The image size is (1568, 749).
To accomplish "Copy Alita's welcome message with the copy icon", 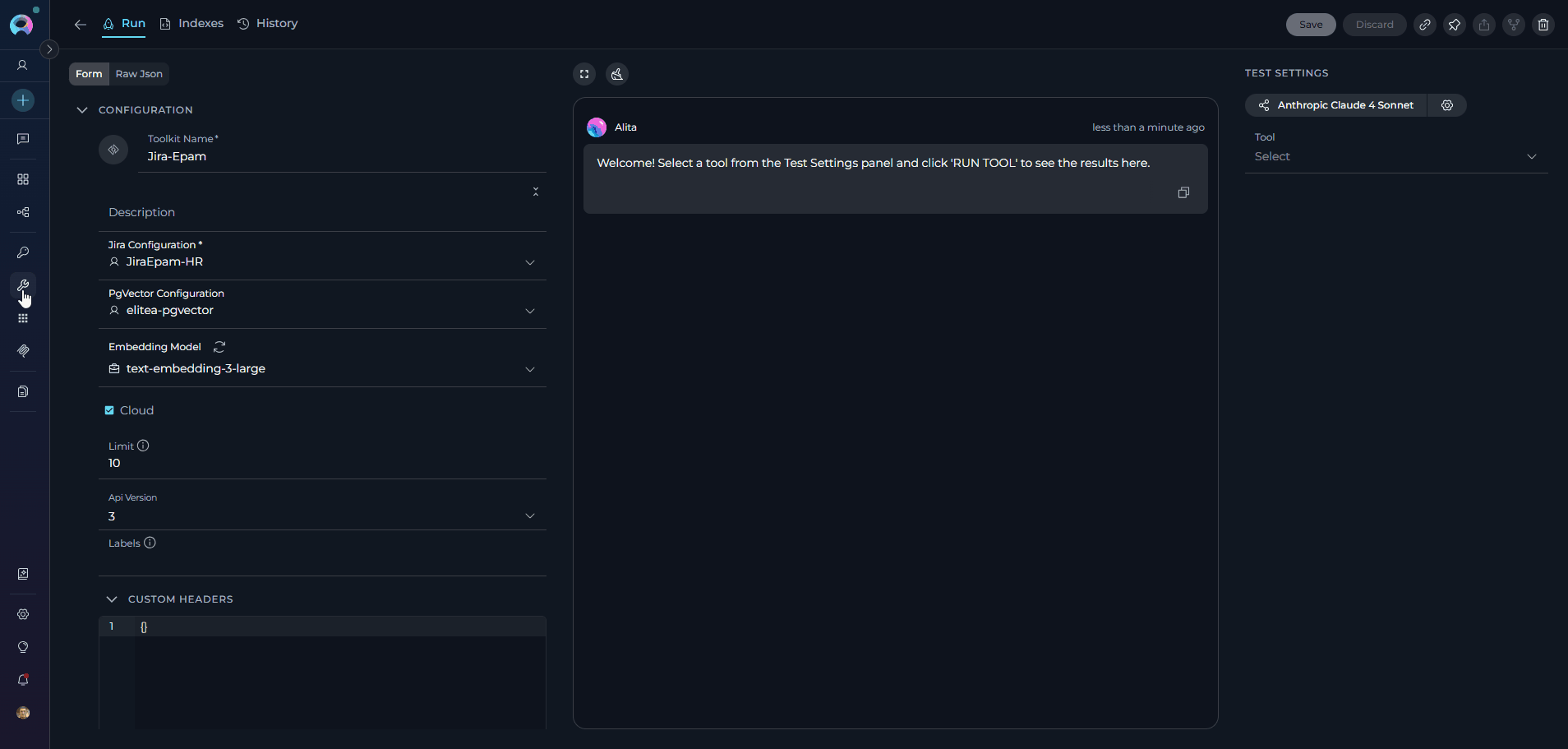I will (x=1183, y=192).
